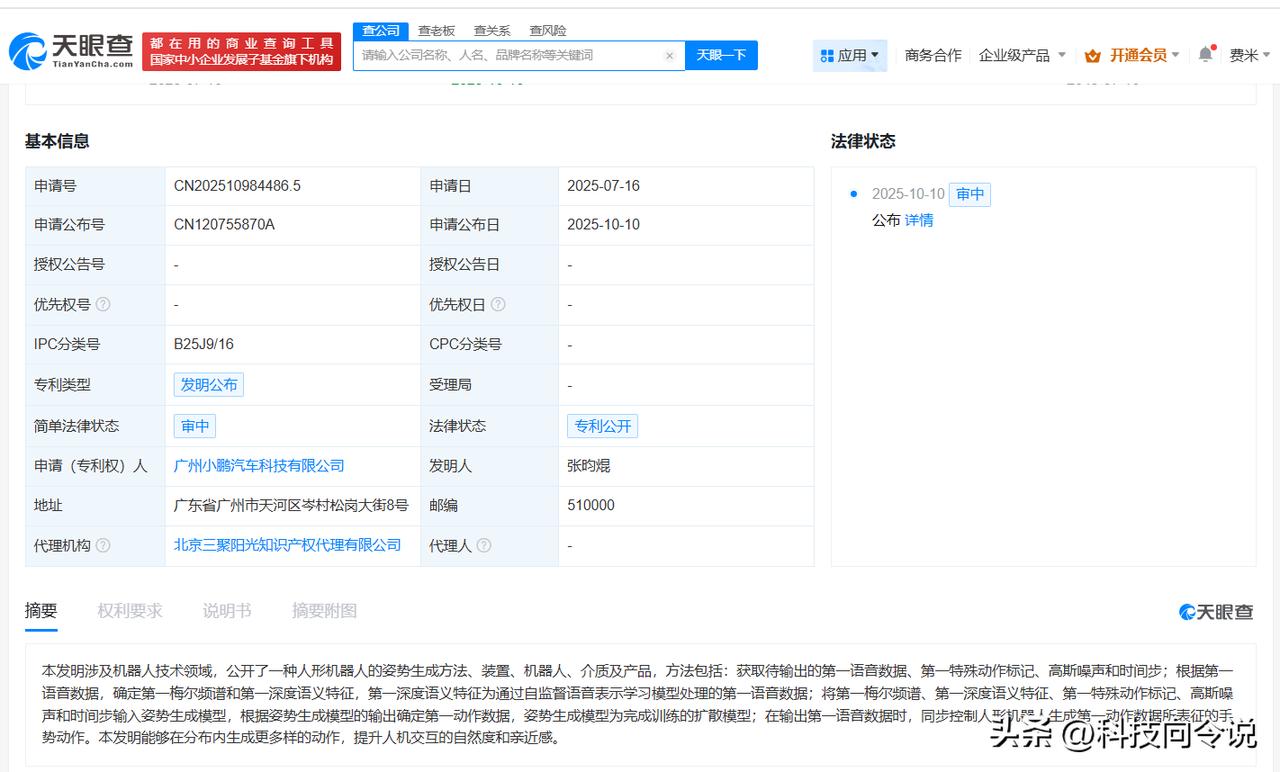The image size is (1280, 772).
Task: Open the 详情 link under legal status
Action: tap(919, 220)
